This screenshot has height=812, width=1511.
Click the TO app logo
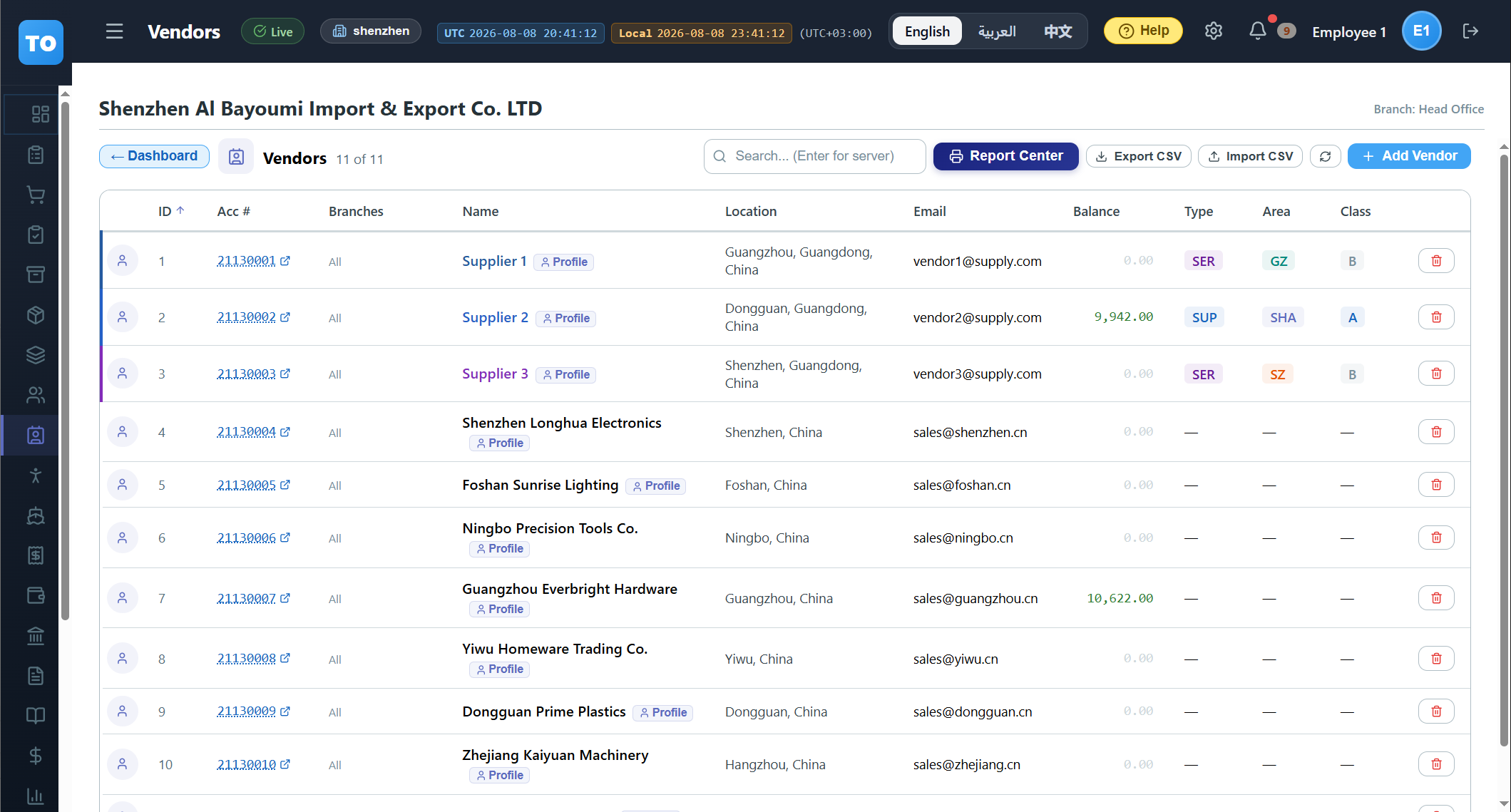[41, 43]
